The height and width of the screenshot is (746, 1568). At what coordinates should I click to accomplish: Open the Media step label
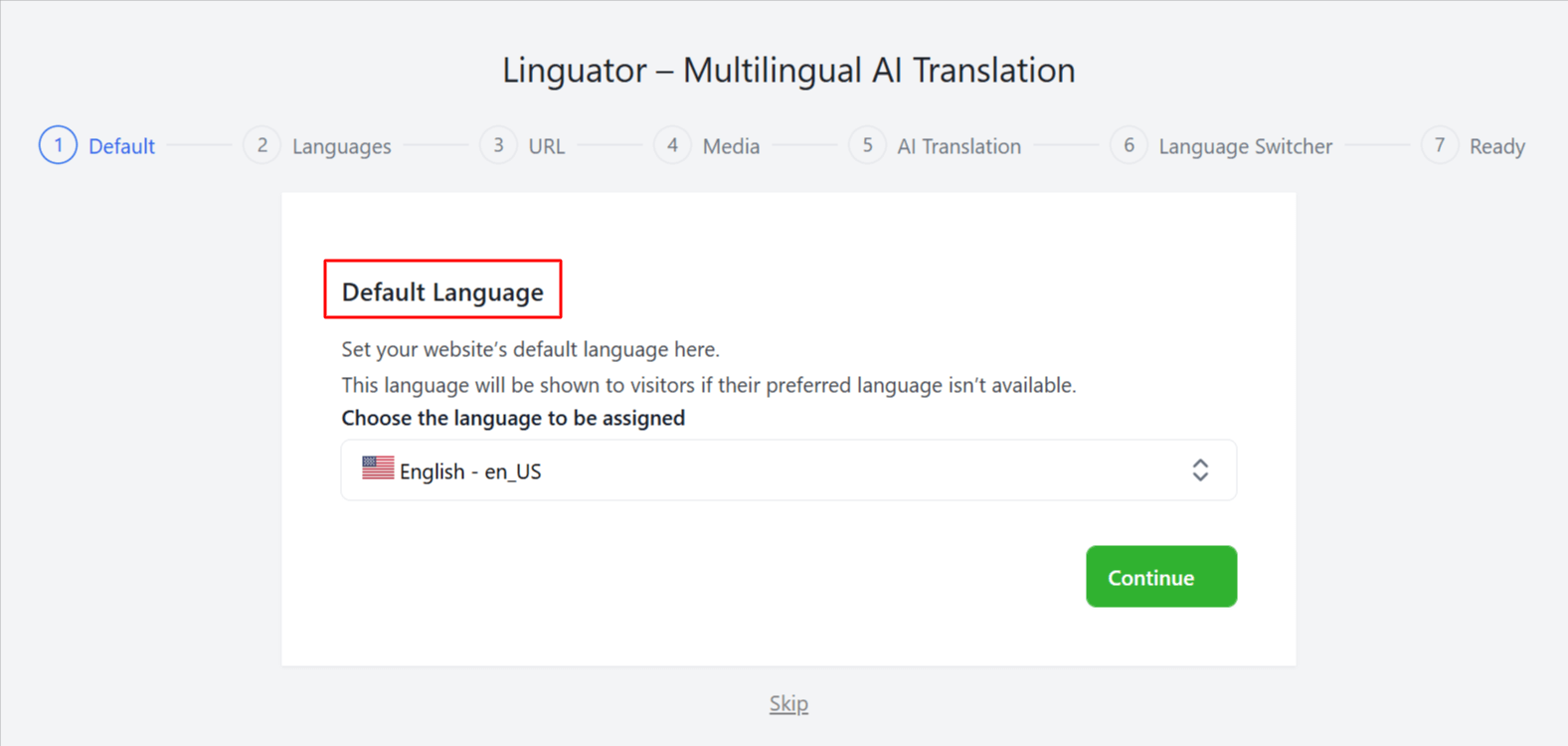point(731,146)
